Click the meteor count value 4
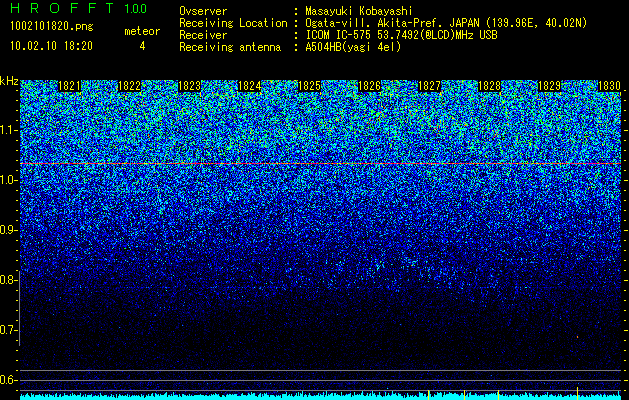Viewport: 629px width, 400px height. click(x=142, y=46)
